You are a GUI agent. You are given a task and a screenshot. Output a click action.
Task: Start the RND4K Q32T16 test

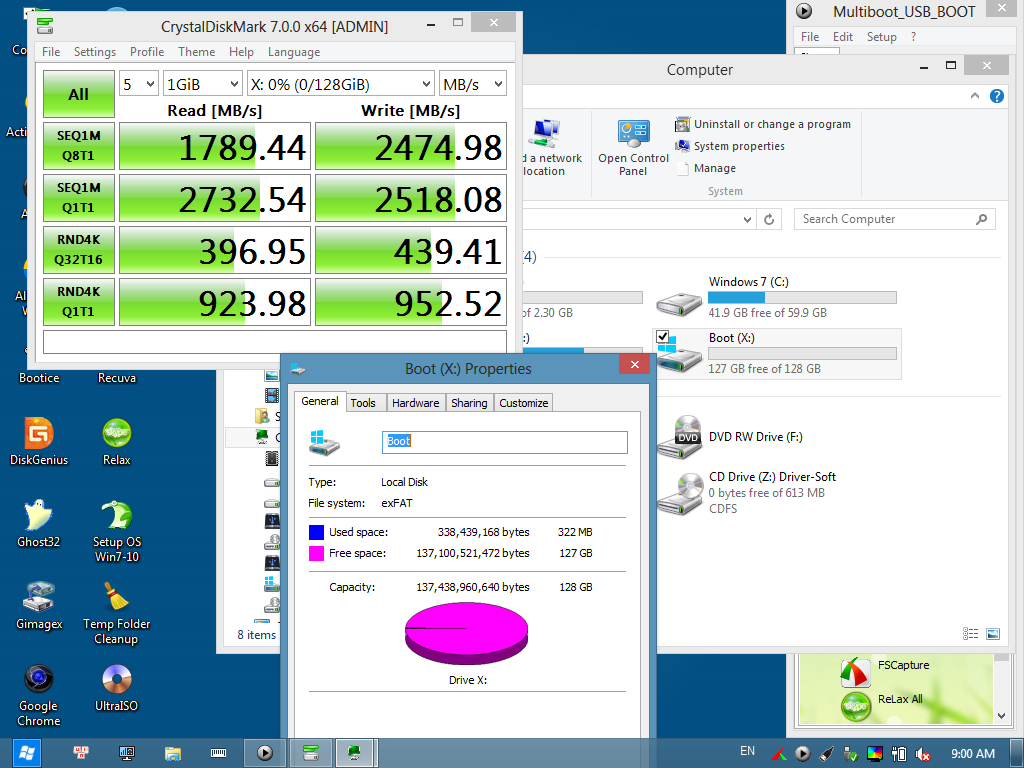click(78, 250)
